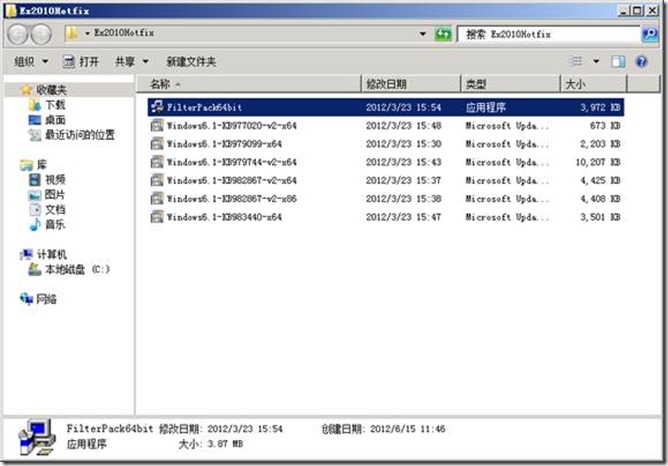Sort by the 大小 column header

(593, 84)
